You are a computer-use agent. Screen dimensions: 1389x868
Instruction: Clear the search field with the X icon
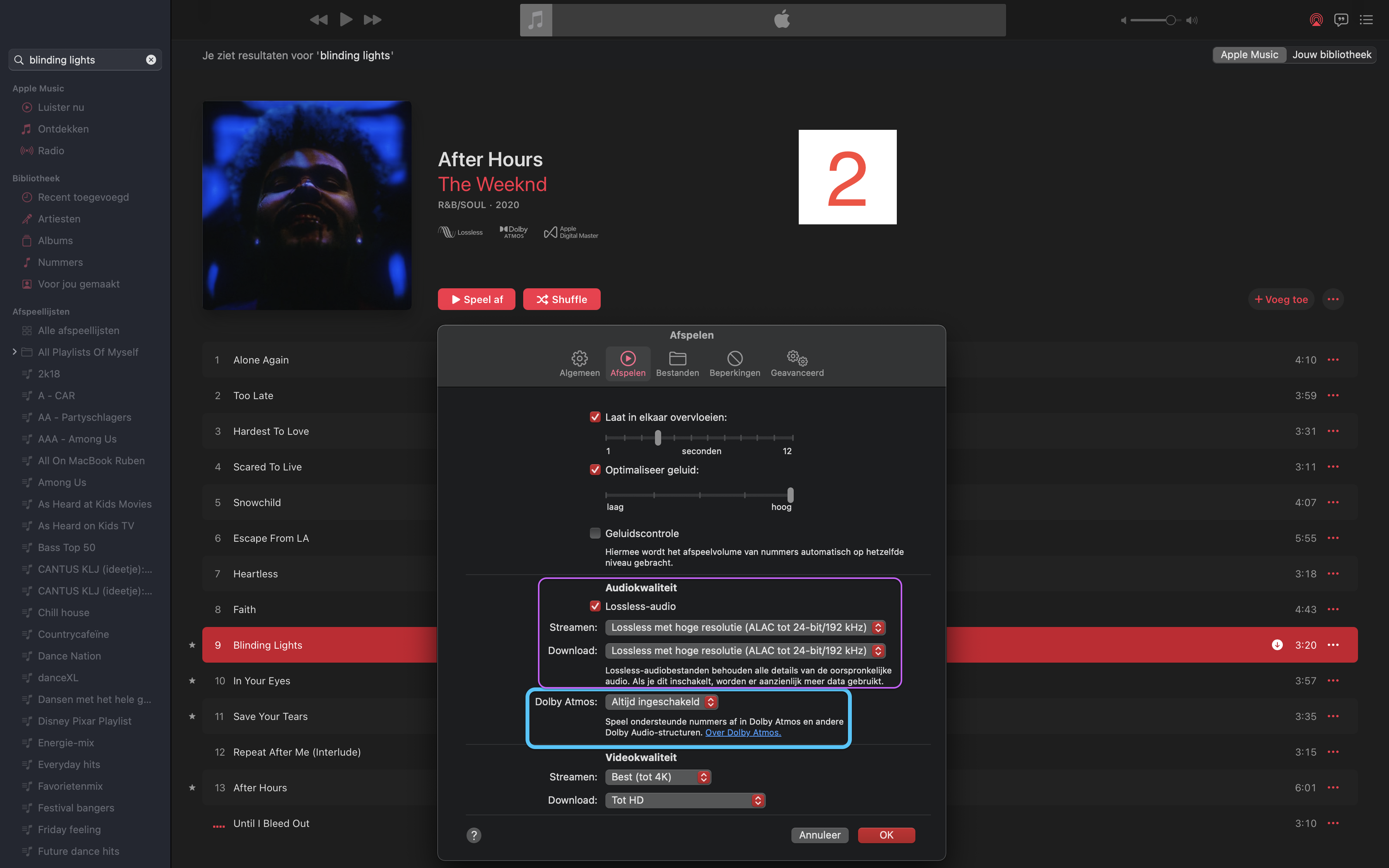[x=151, y=60]
